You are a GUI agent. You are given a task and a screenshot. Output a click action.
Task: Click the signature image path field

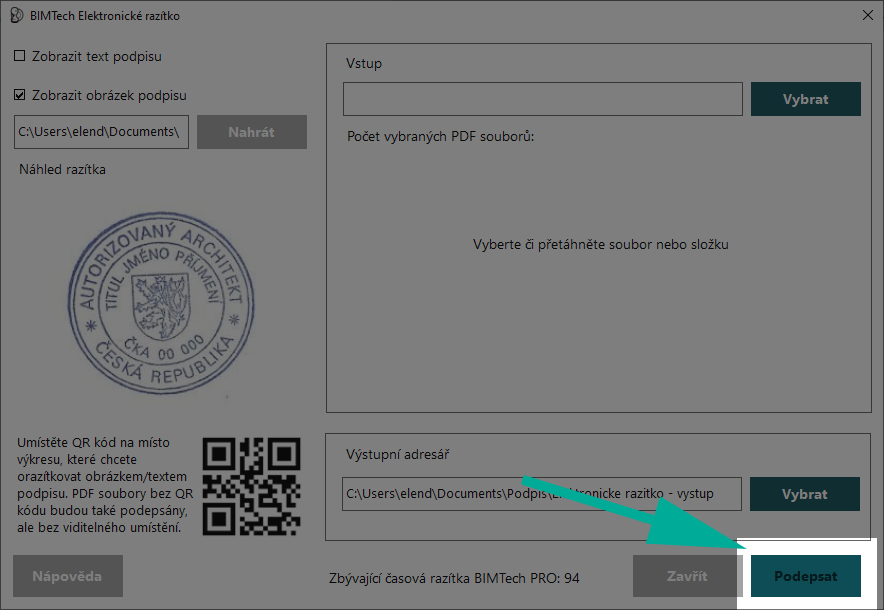point(100,131)
